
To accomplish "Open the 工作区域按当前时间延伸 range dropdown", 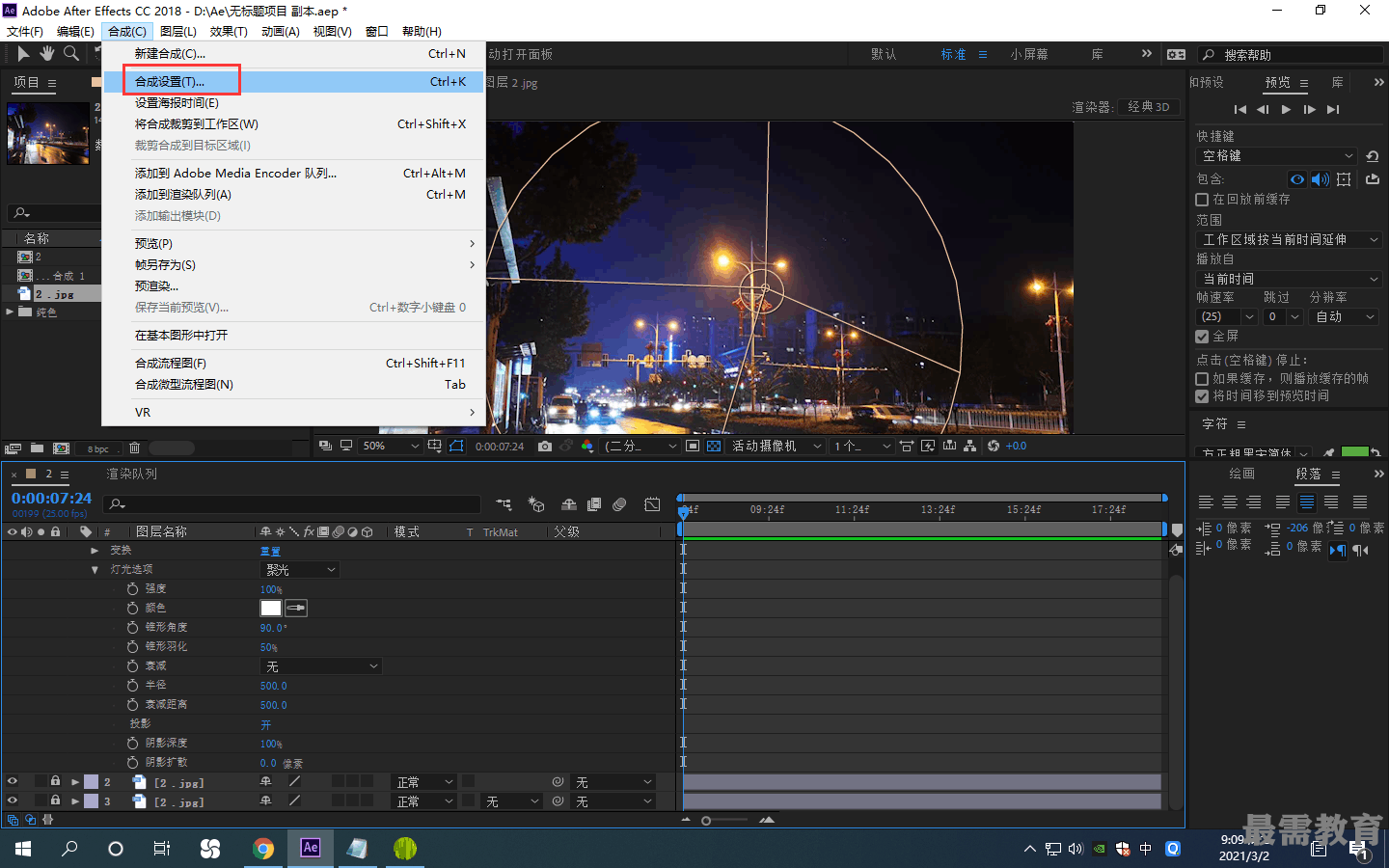I will [x=1290, y=239].
